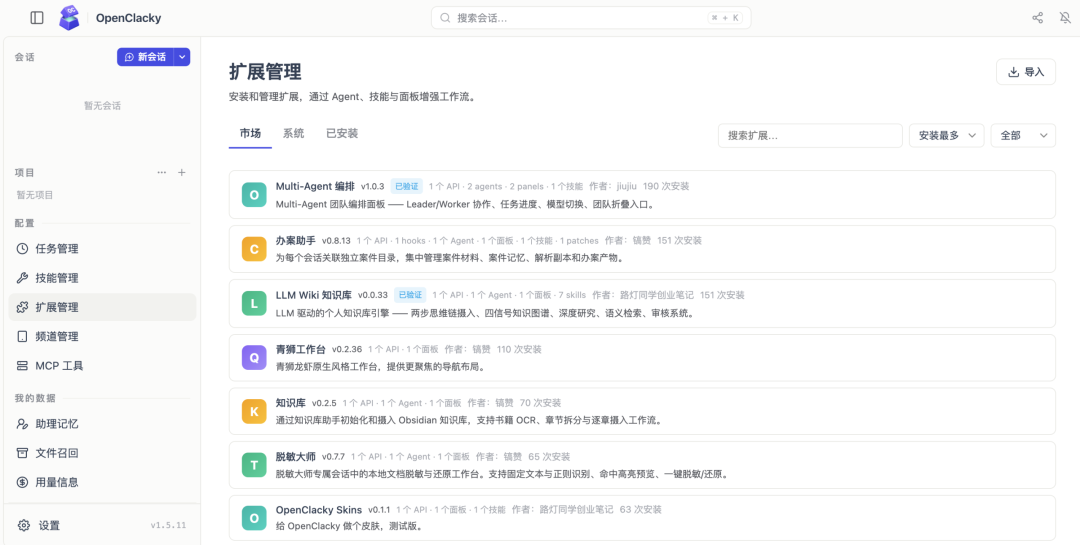Viewport: 1080px width, 545px height.
Task: Click OpenClacky app name in header
Action: pyautogui.click(x=129, y=18)
